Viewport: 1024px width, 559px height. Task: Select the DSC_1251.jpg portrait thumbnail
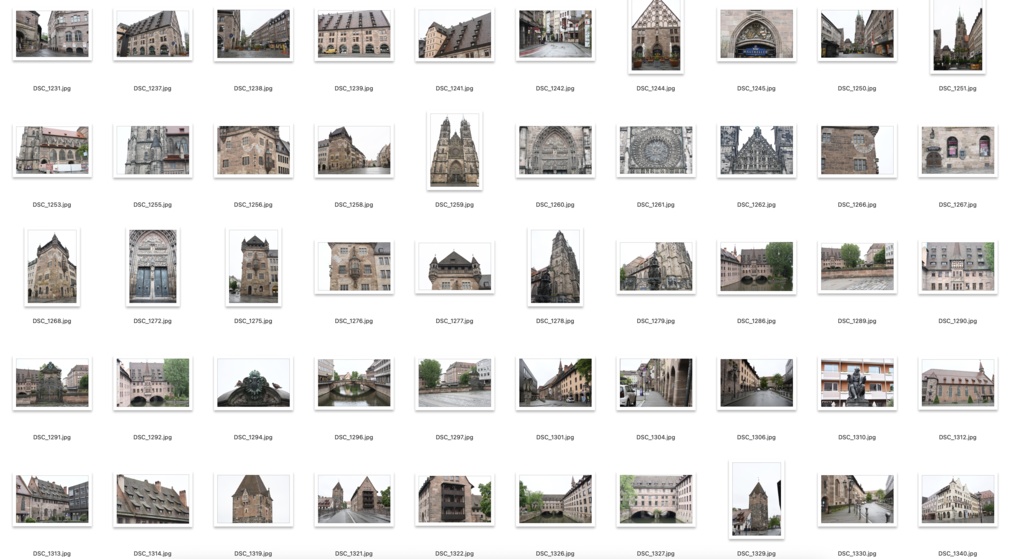[957, 35]
